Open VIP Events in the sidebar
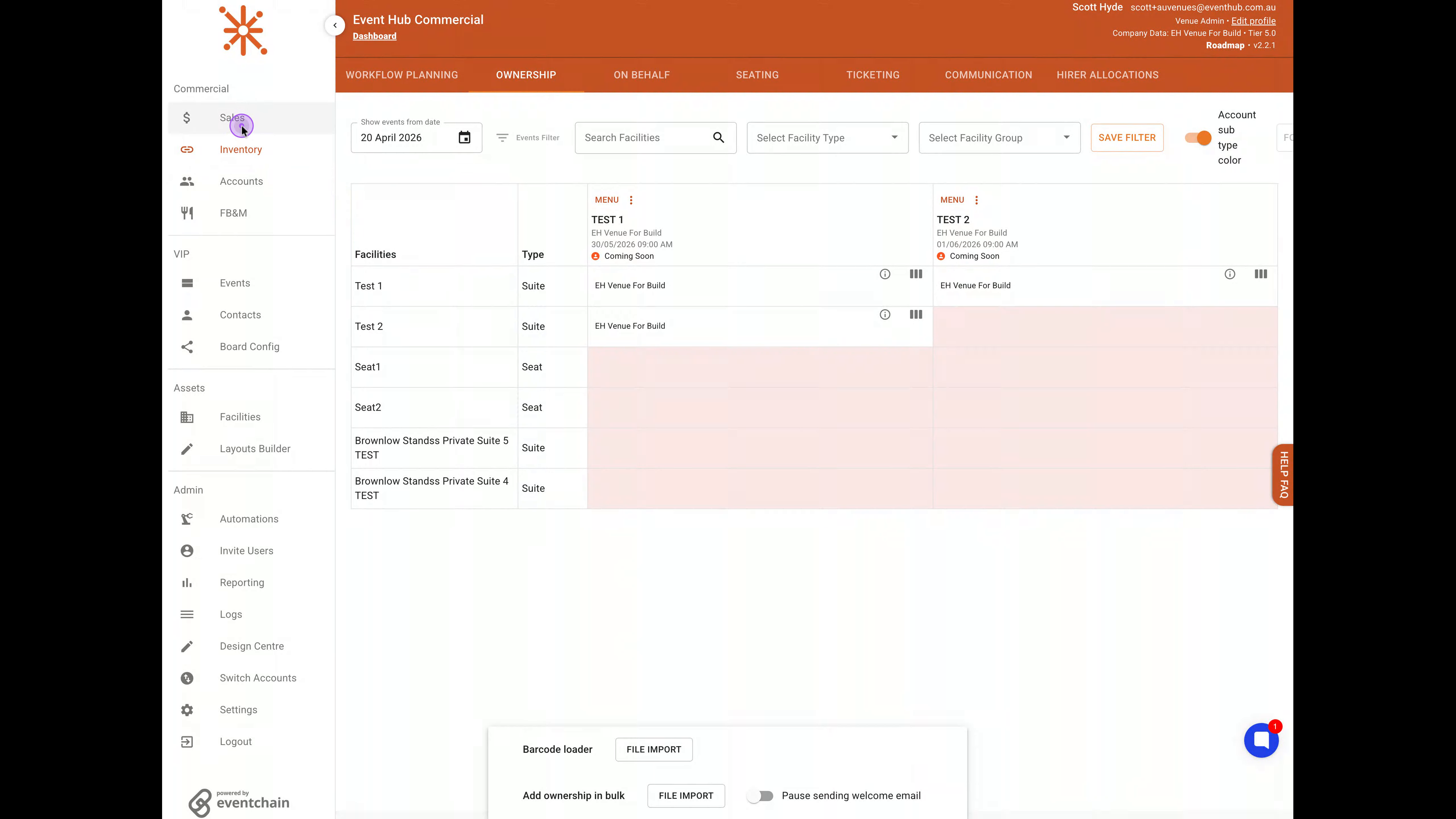 [251, 283]
